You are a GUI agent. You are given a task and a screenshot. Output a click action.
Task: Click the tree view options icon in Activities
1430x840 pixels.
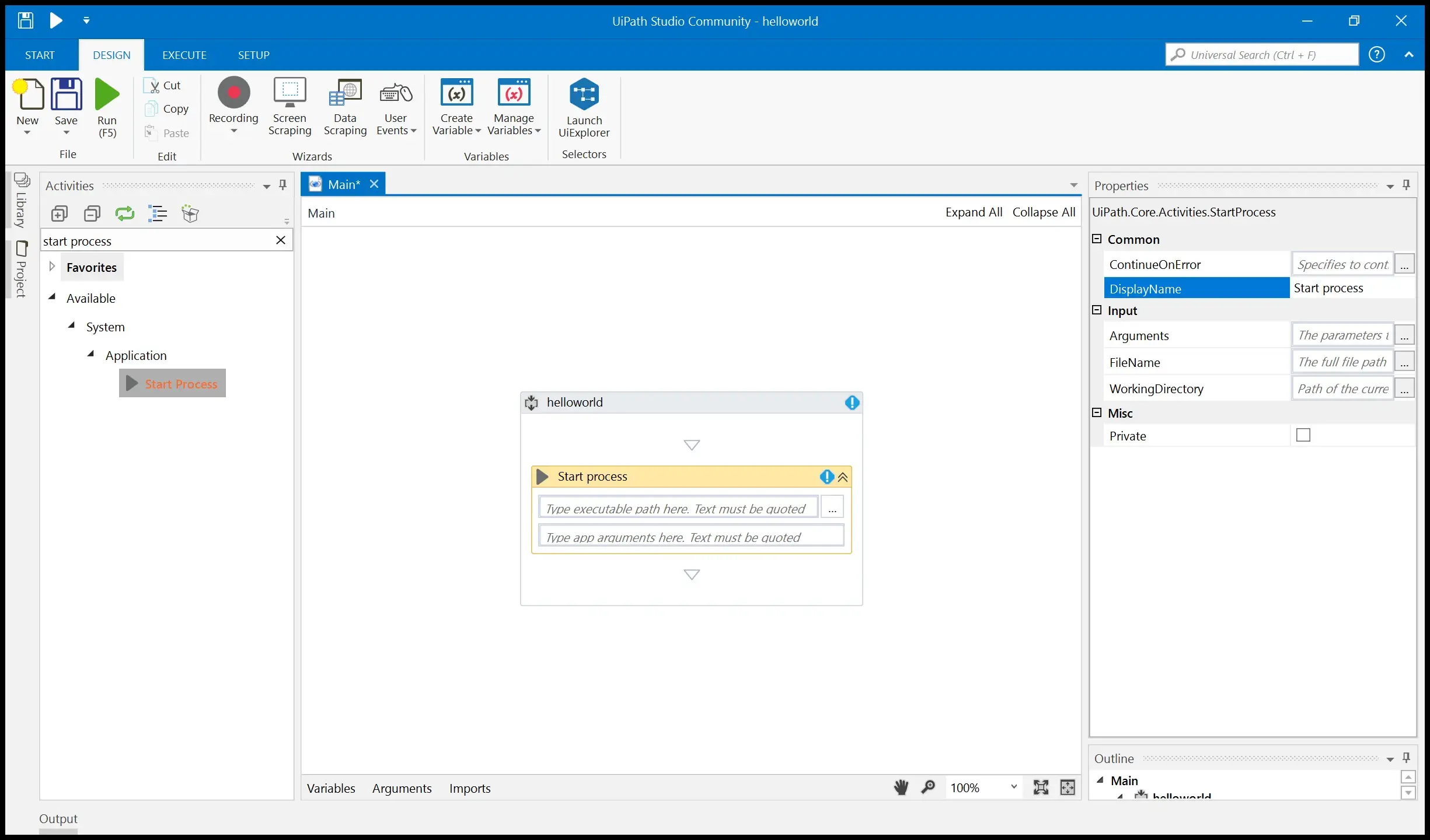tap(158, 214)
